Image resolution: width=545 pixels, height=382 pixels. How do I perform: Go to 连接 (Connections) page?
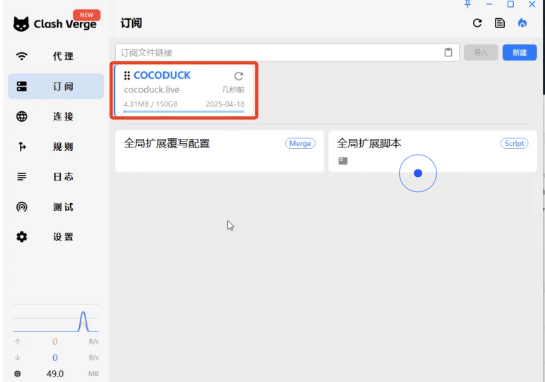point(56,116)
